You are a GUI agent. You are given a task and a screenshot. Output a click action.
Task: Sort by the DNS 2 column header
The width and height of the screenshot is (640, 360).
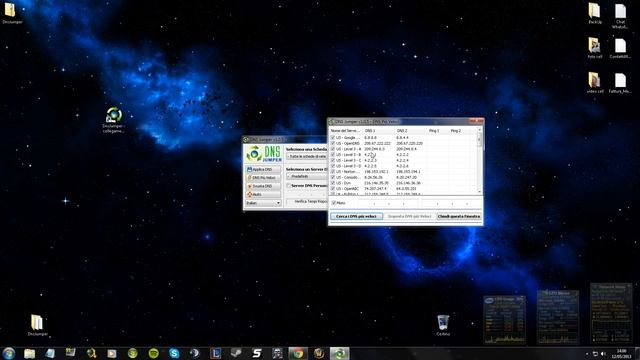(x=411, y=131)
